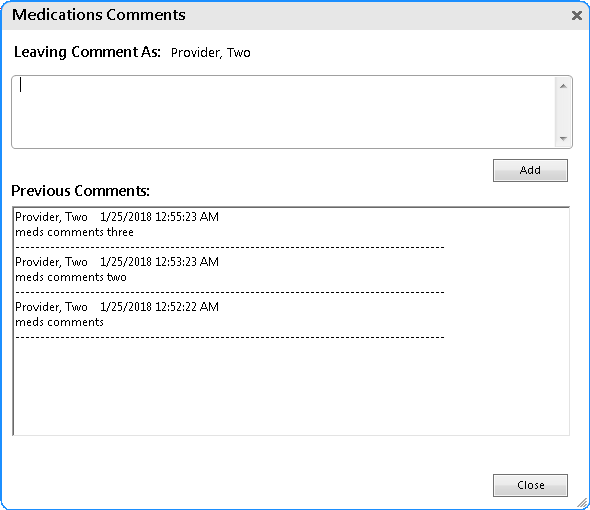Select the 'meds comments two' text
Image resolution: width=590 pixels, height=510 pixels.
click(71, 277)
